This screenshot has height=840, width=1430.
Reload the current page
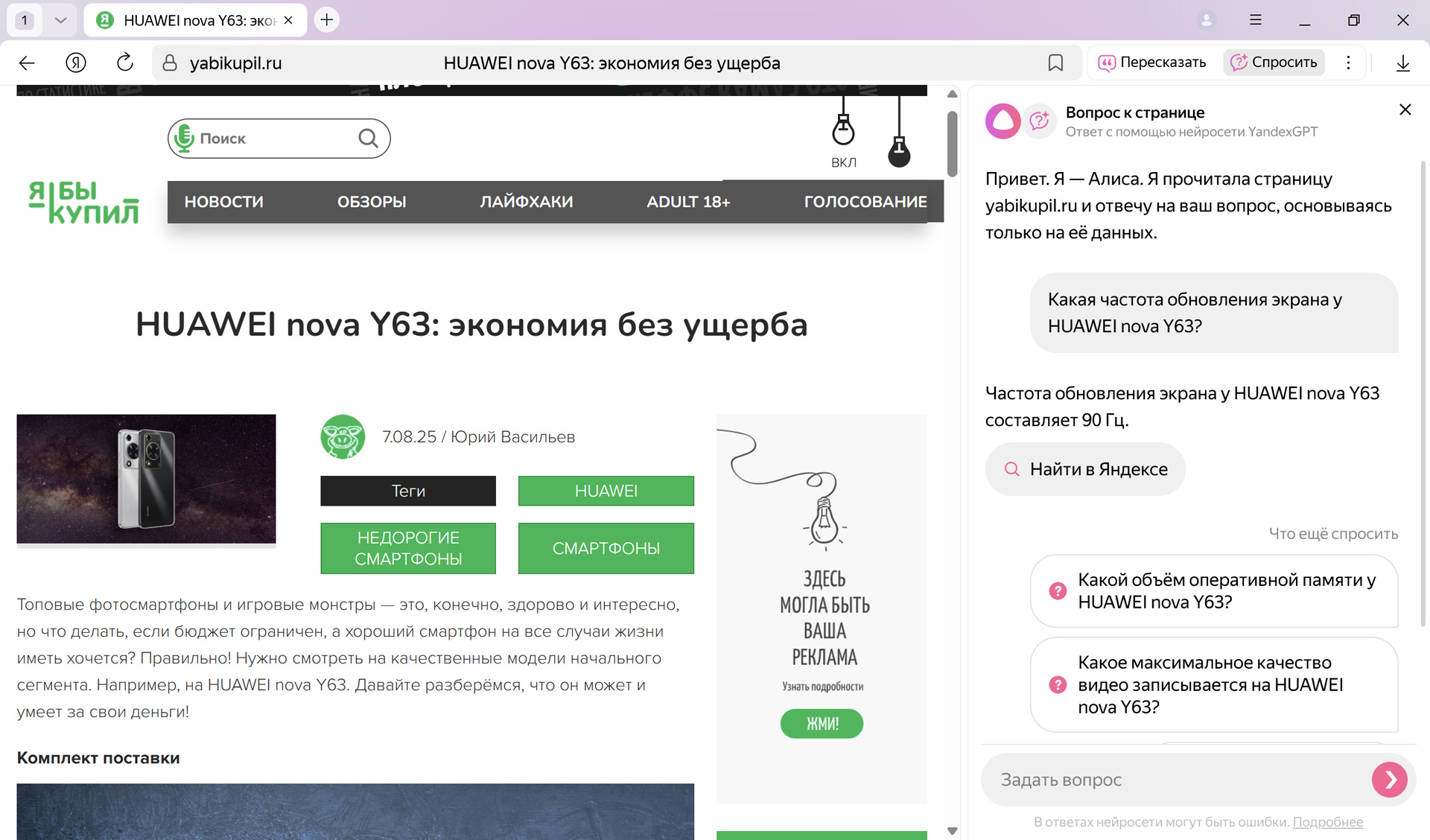pyautogui.click(x=125, y=63)
